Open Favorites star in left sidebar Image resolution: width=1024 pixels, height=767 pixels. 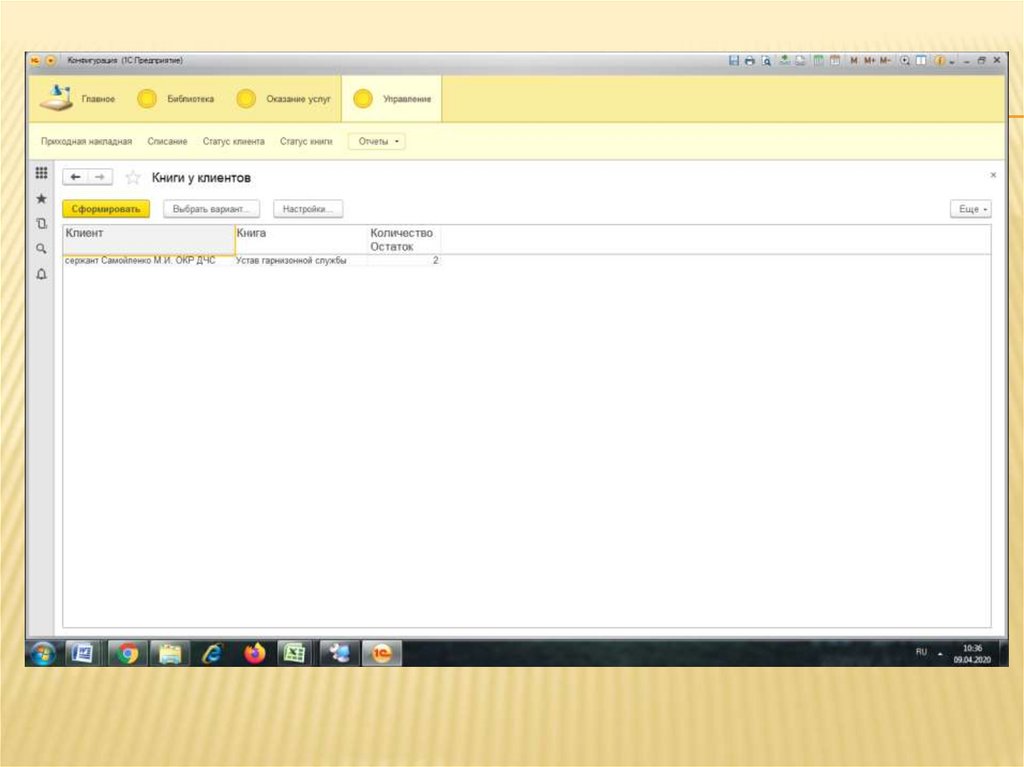click(41, 199)
